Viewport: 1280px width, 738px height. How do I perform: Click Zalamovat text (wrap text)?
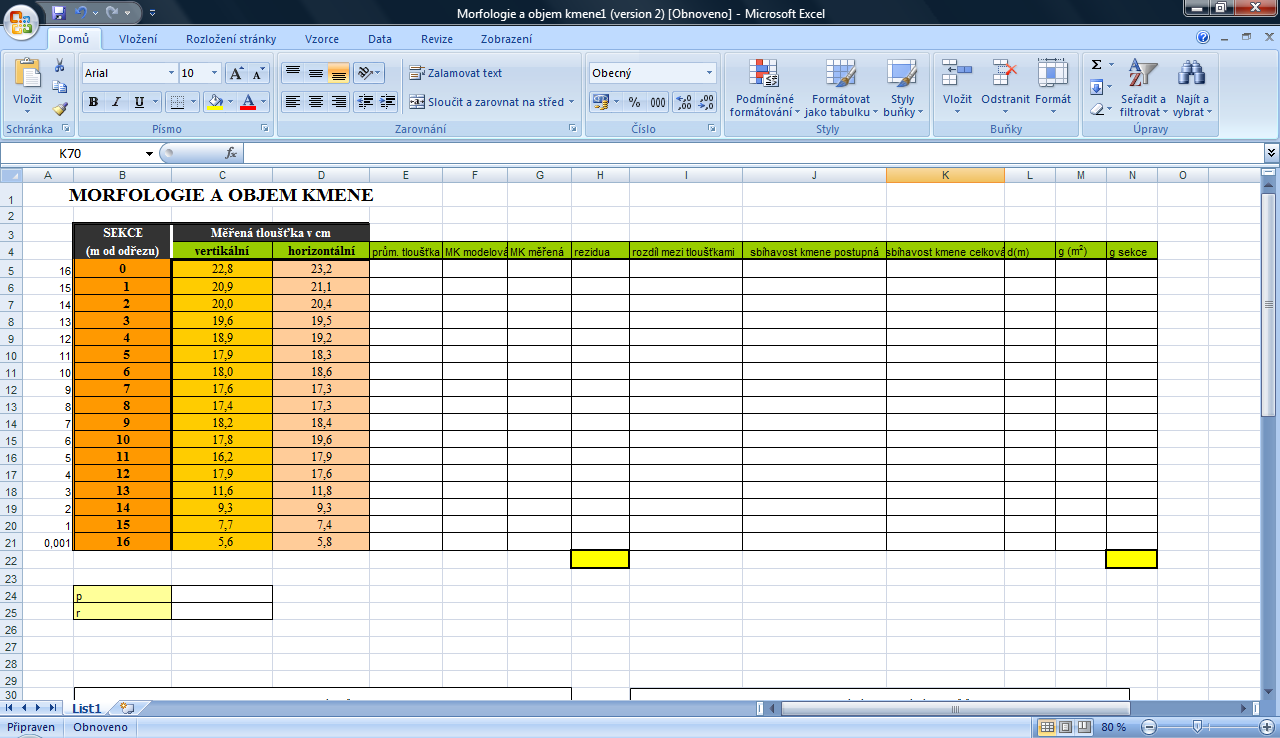click(x=456, y=73)
